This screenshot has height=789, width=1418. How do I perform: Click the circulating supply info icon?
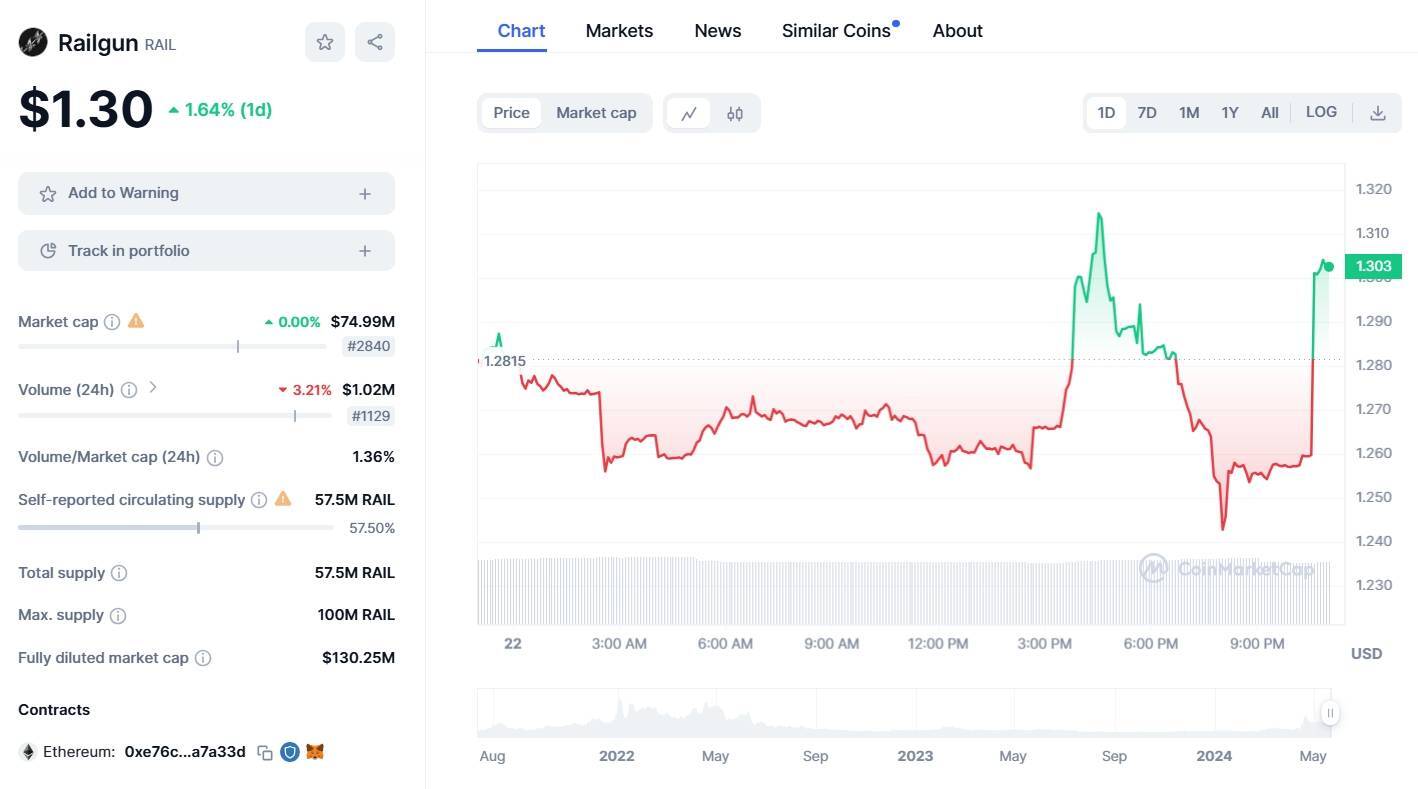[x=259, y=500]
